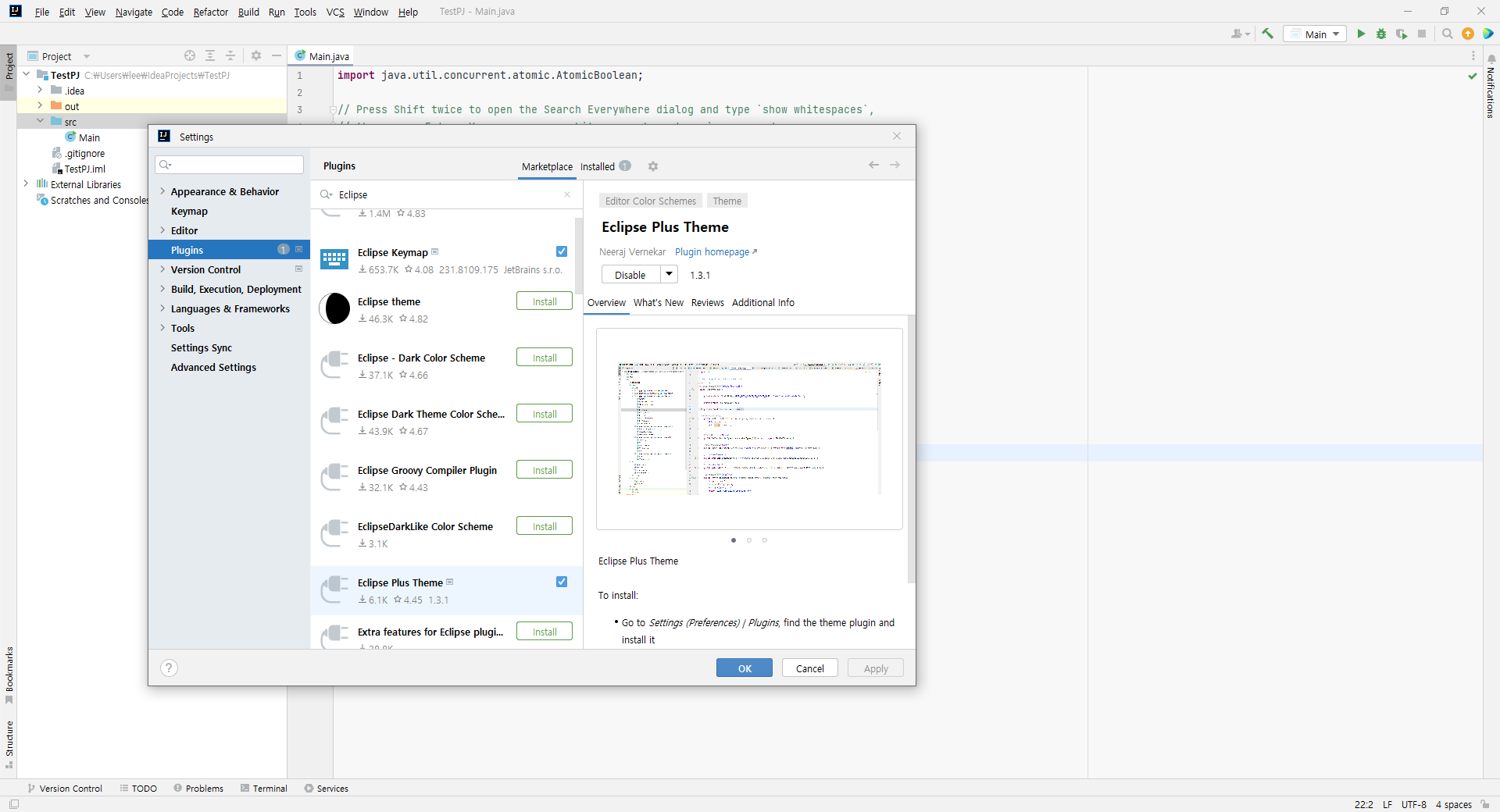Click Expand All icon in Project panel
The image size is (1500, 812).
tap(210, 55)
